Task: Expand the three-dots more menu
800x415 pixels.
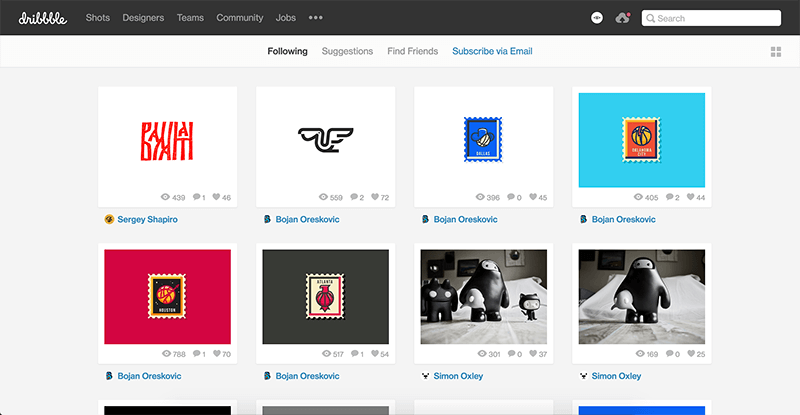Action: coord(316,18)
